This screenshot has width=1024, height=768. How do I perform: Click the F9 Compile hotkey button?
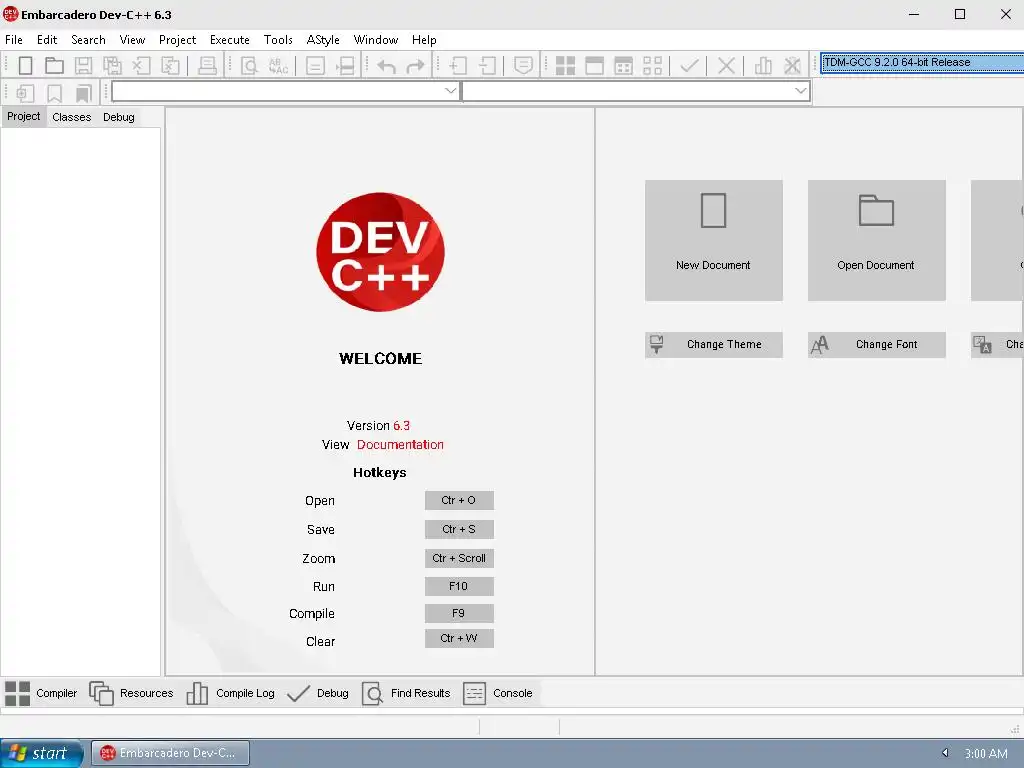(459, 613)
